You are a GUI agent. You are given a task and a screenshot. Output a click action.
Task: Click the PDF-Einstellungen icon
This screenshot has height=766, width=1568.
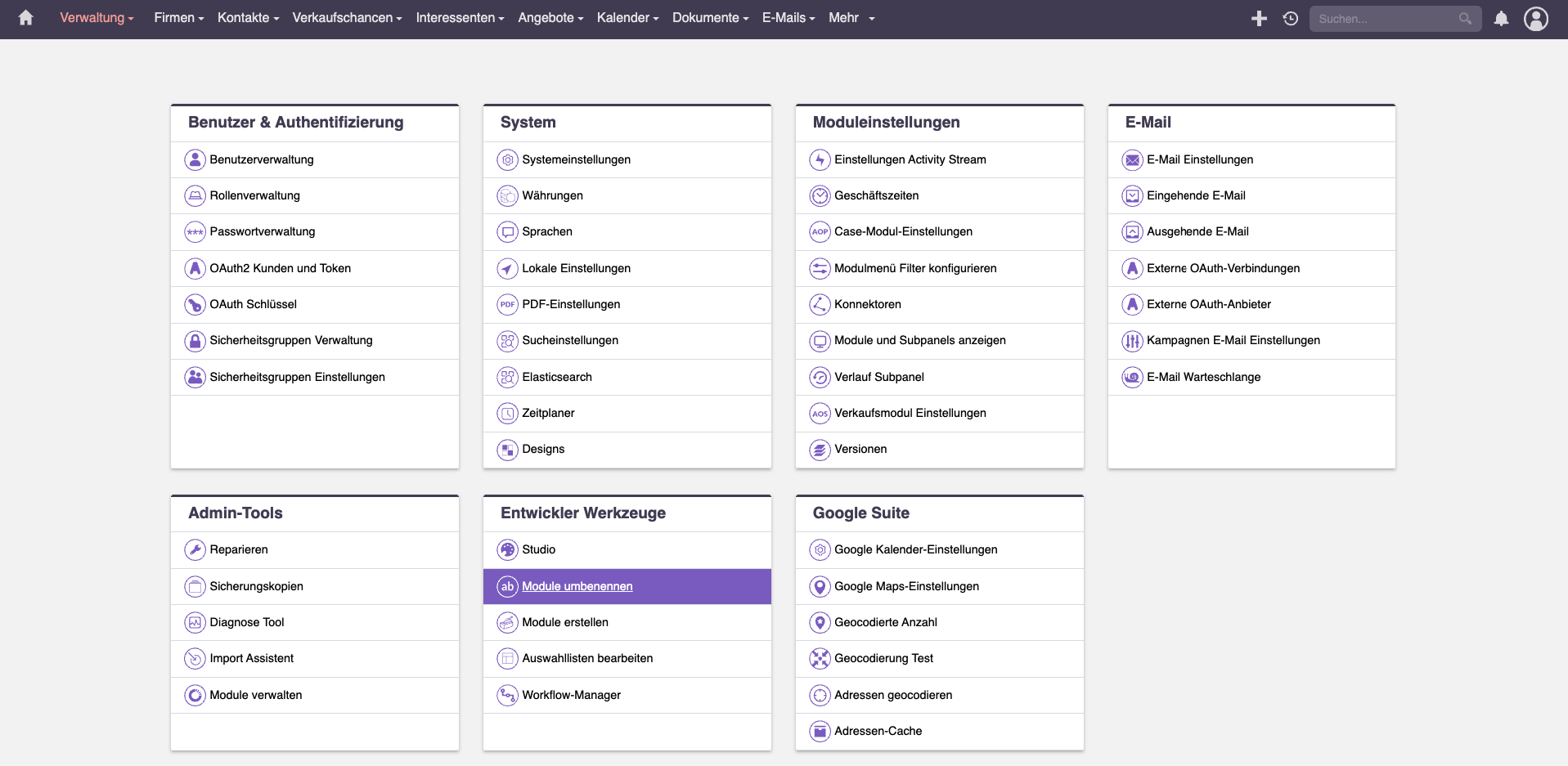coord(507,304)
